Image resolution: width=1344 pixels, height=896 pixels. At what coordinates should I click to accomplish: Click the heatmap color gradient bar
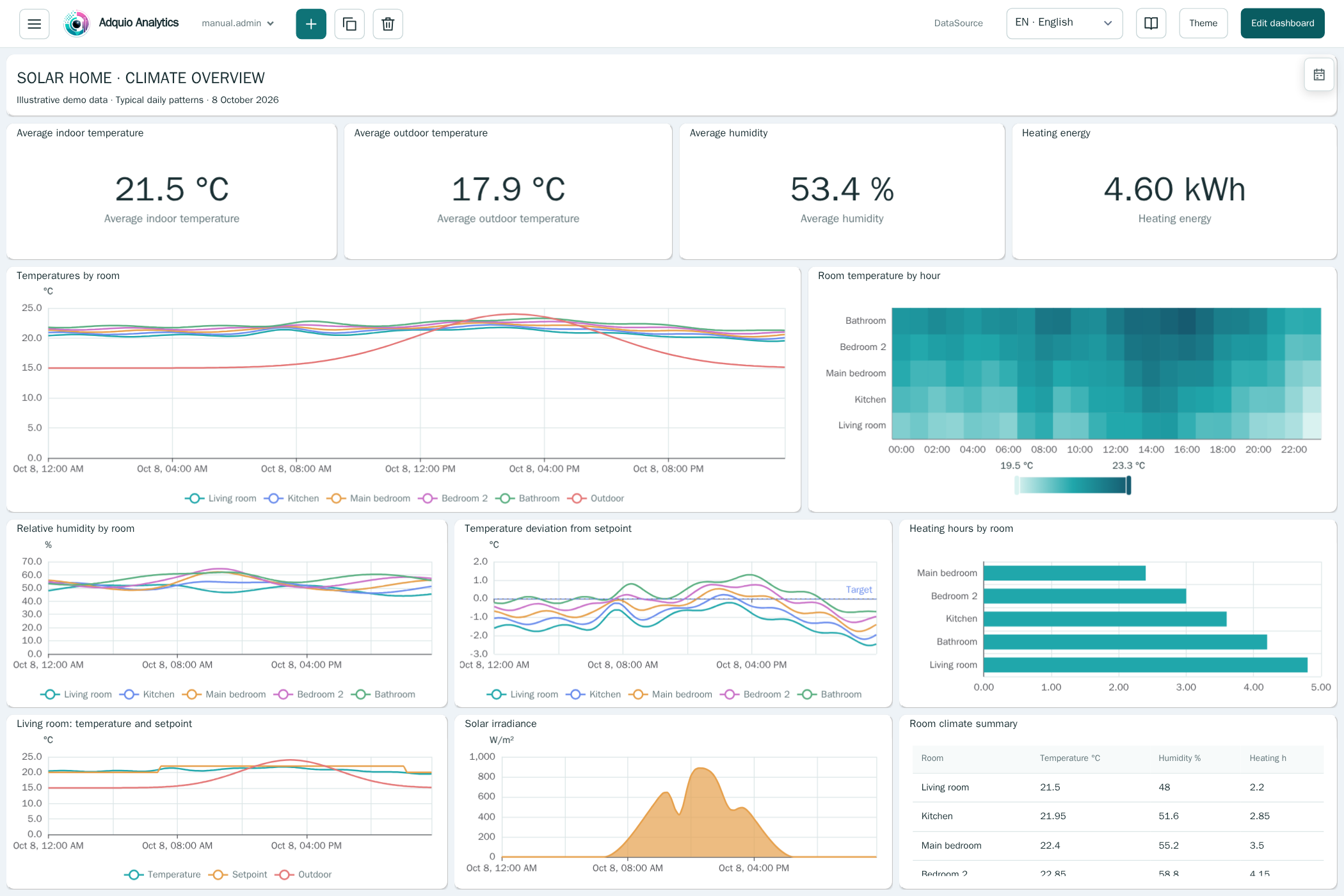coord(1072,486)
